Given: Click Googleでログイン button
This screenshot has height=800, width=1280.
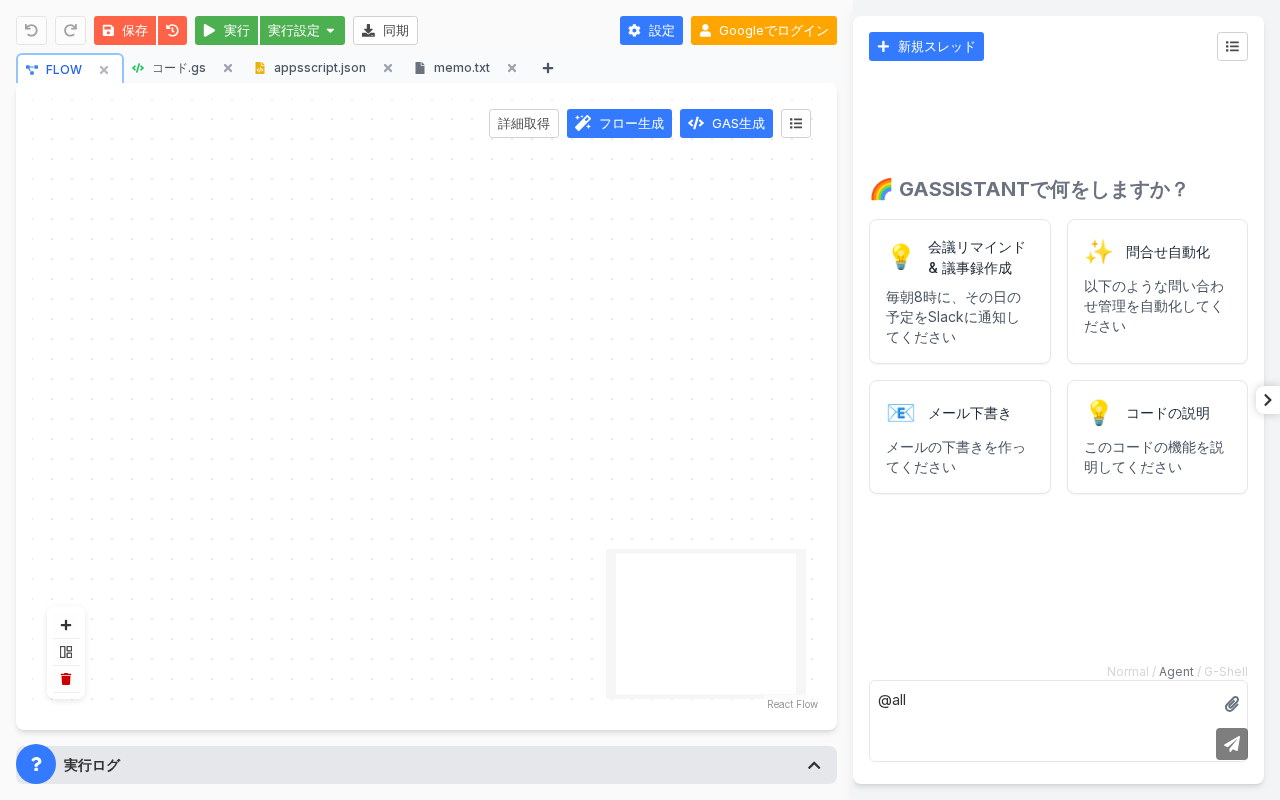Looking at the screenshot, I should [x=764, y=30].
